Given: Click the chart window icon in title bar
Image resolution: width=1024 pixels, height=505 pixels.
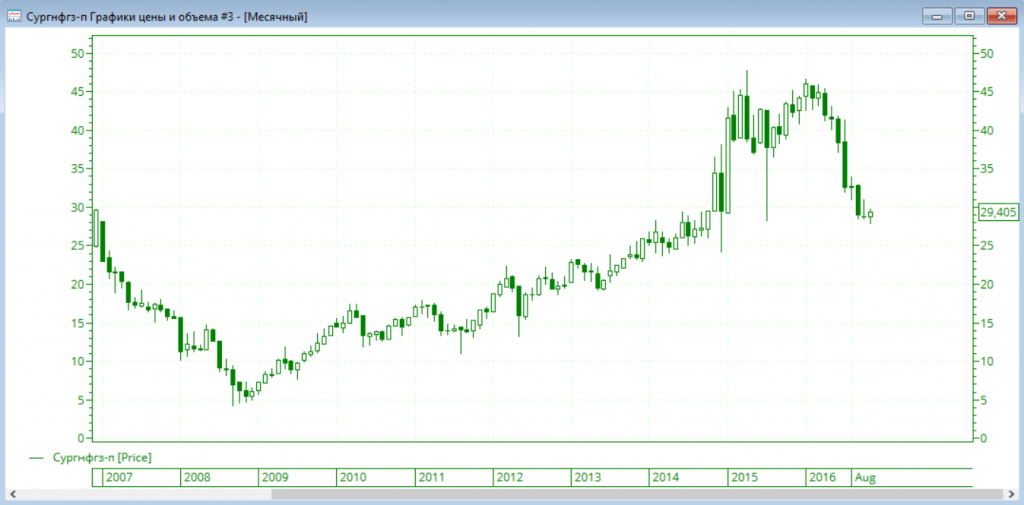Looking at the screenshot, I should click(x=15, y=16).
